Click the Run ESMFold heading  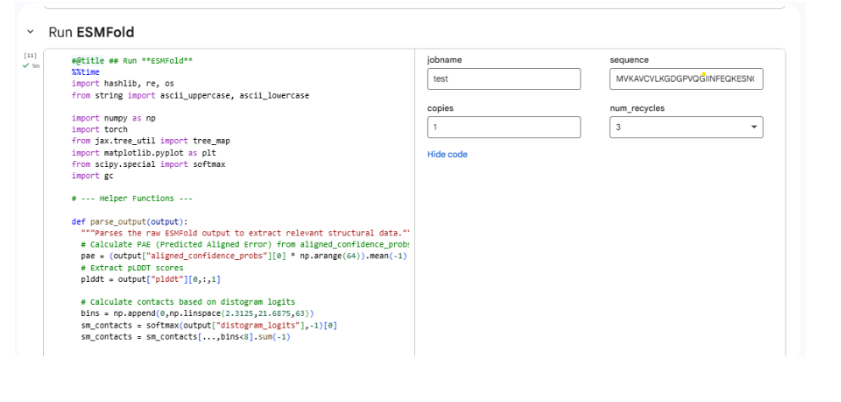coord(91,32)
